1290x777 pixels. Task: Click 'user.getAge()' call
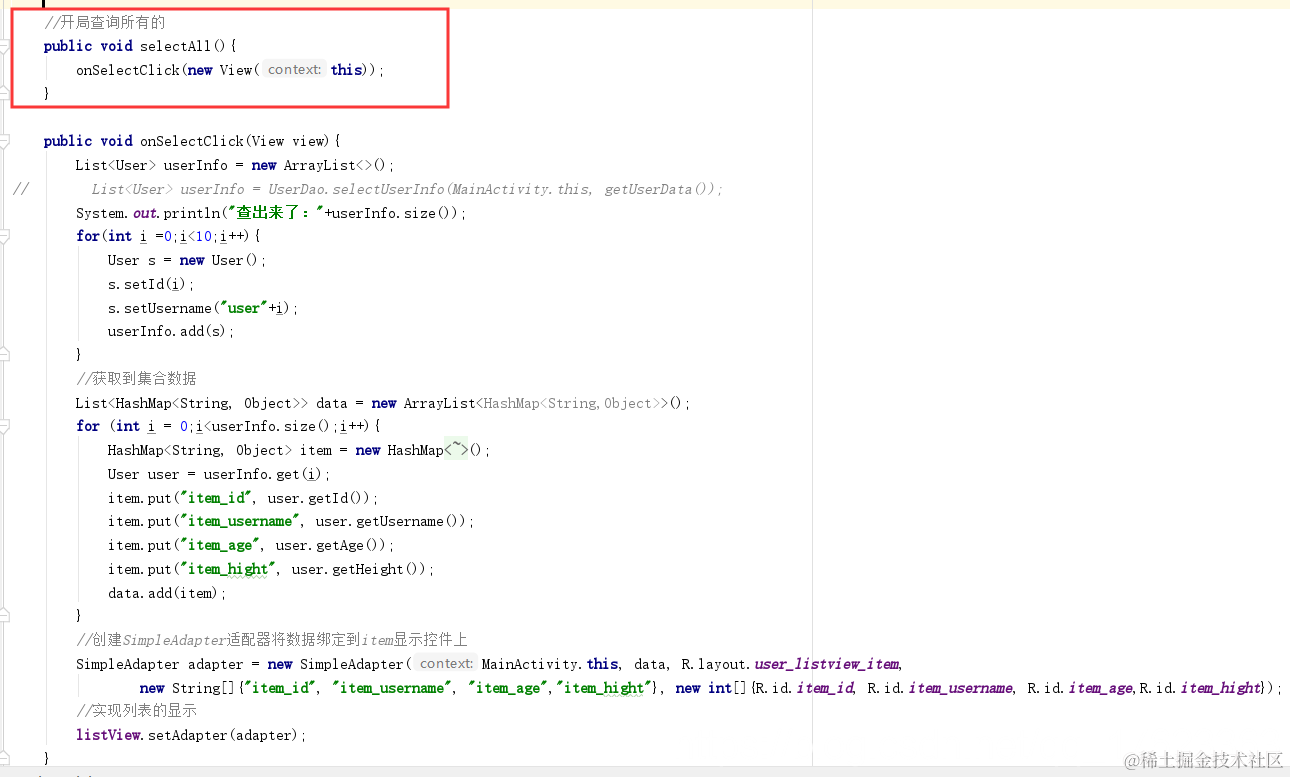(331, 545)
